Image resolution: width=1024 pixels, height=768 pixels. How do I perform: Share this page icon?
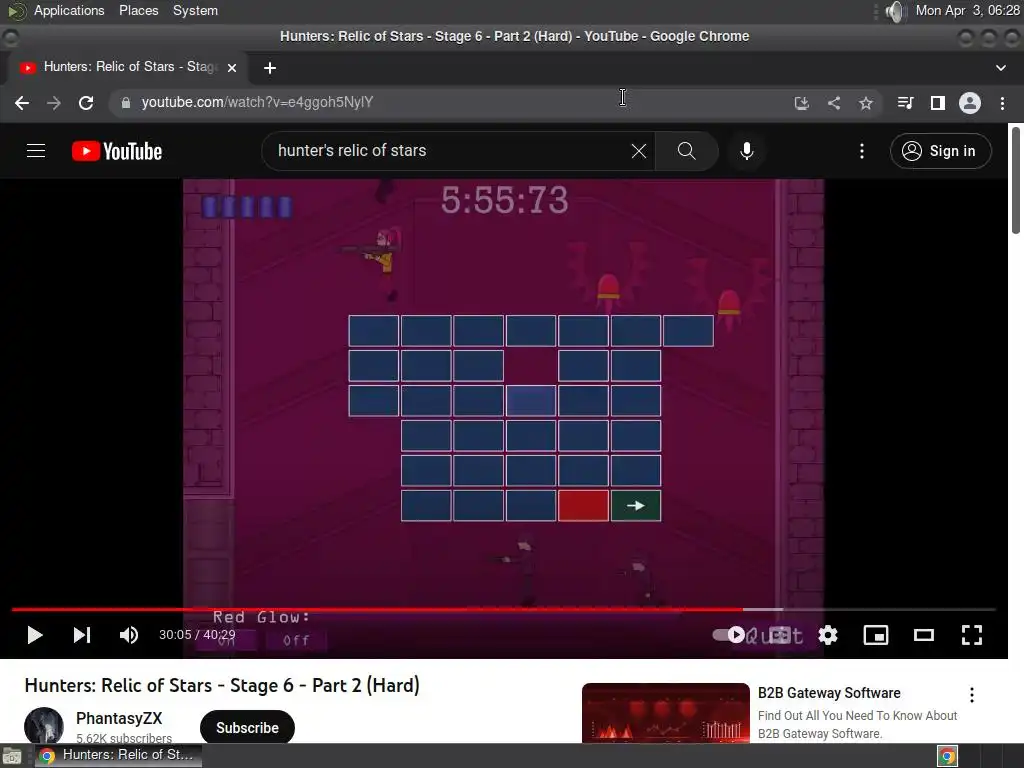(x=834, y=103)
